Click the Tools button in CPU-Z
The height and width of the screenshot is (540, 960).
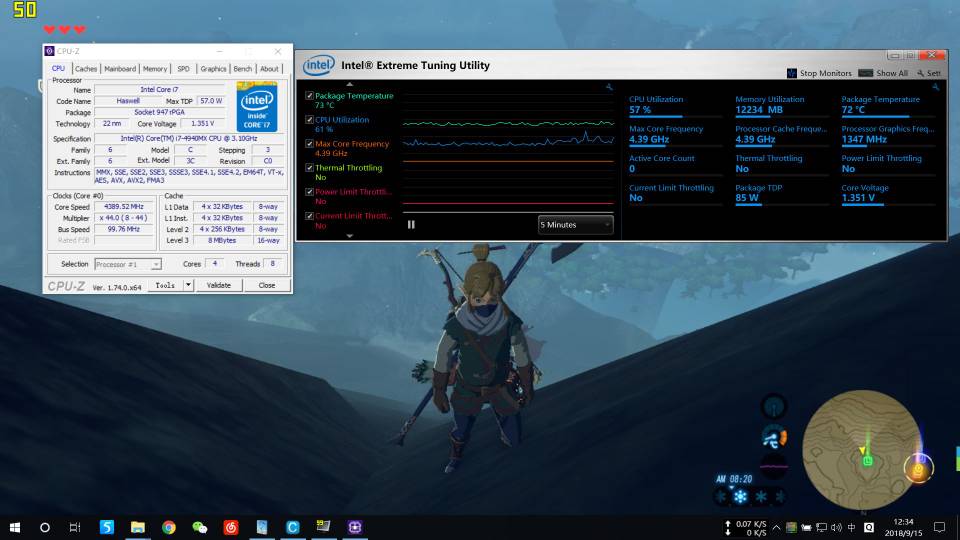click(165, 285)
